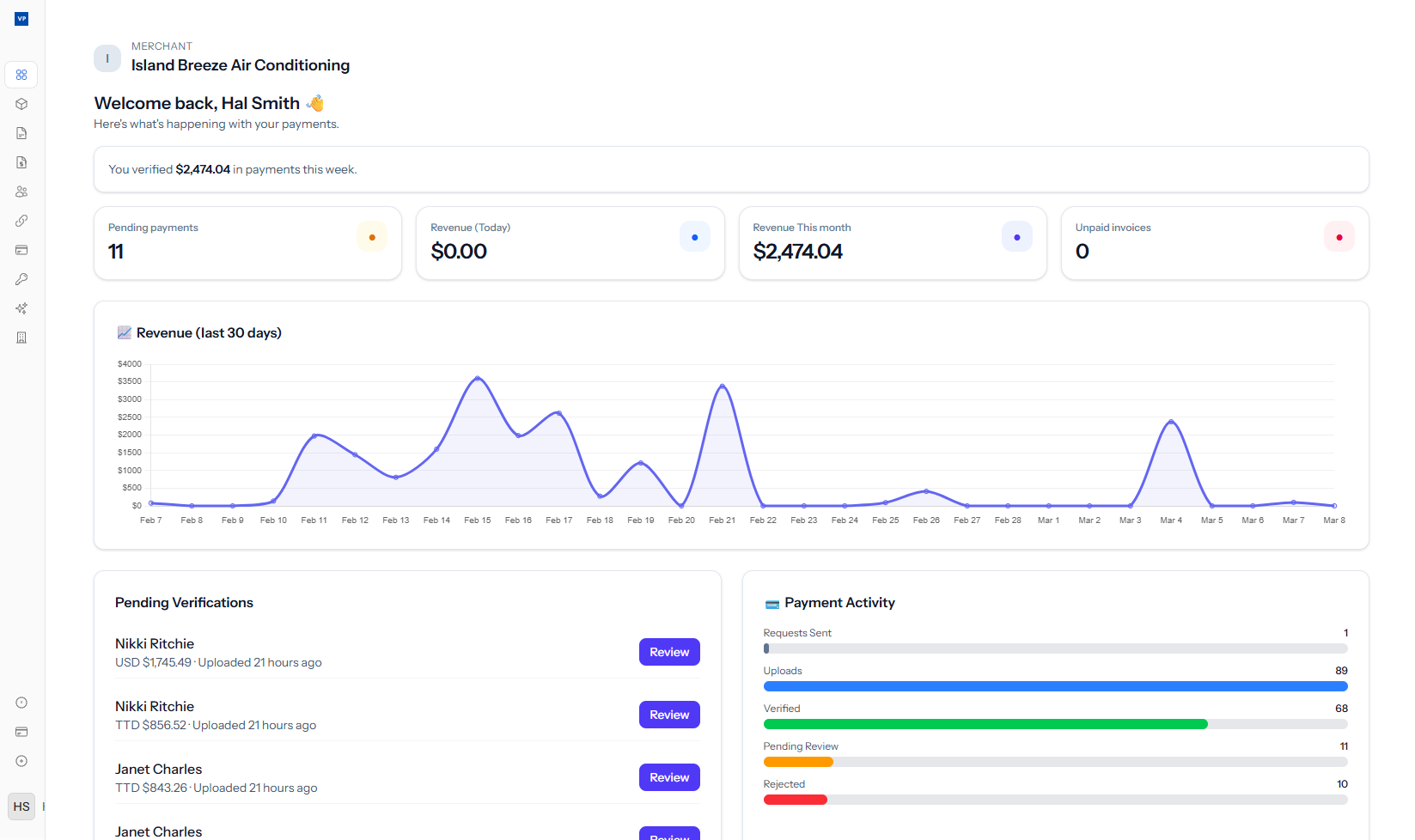The image size is (1415, 840).
Task: Click the first Nikki Ritchie name row
Action: pyautogui.click(x=155, y=643)
